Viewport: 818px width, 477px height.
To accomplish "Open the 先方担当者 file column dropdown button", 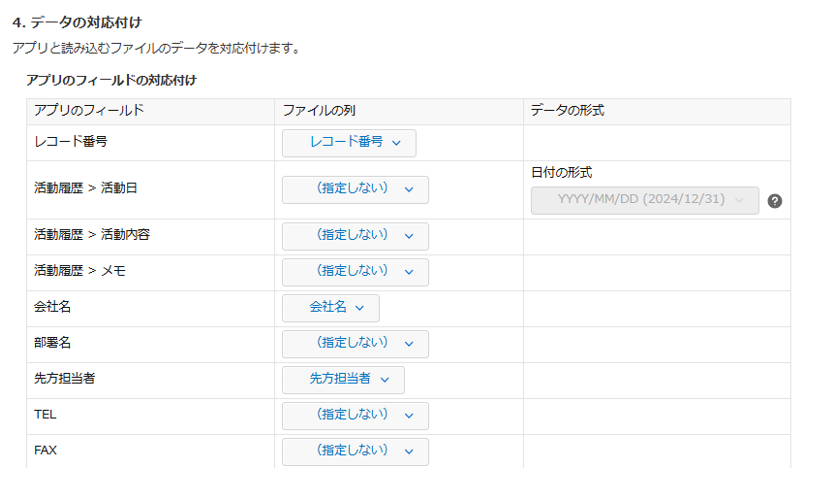I will (343, 380).
